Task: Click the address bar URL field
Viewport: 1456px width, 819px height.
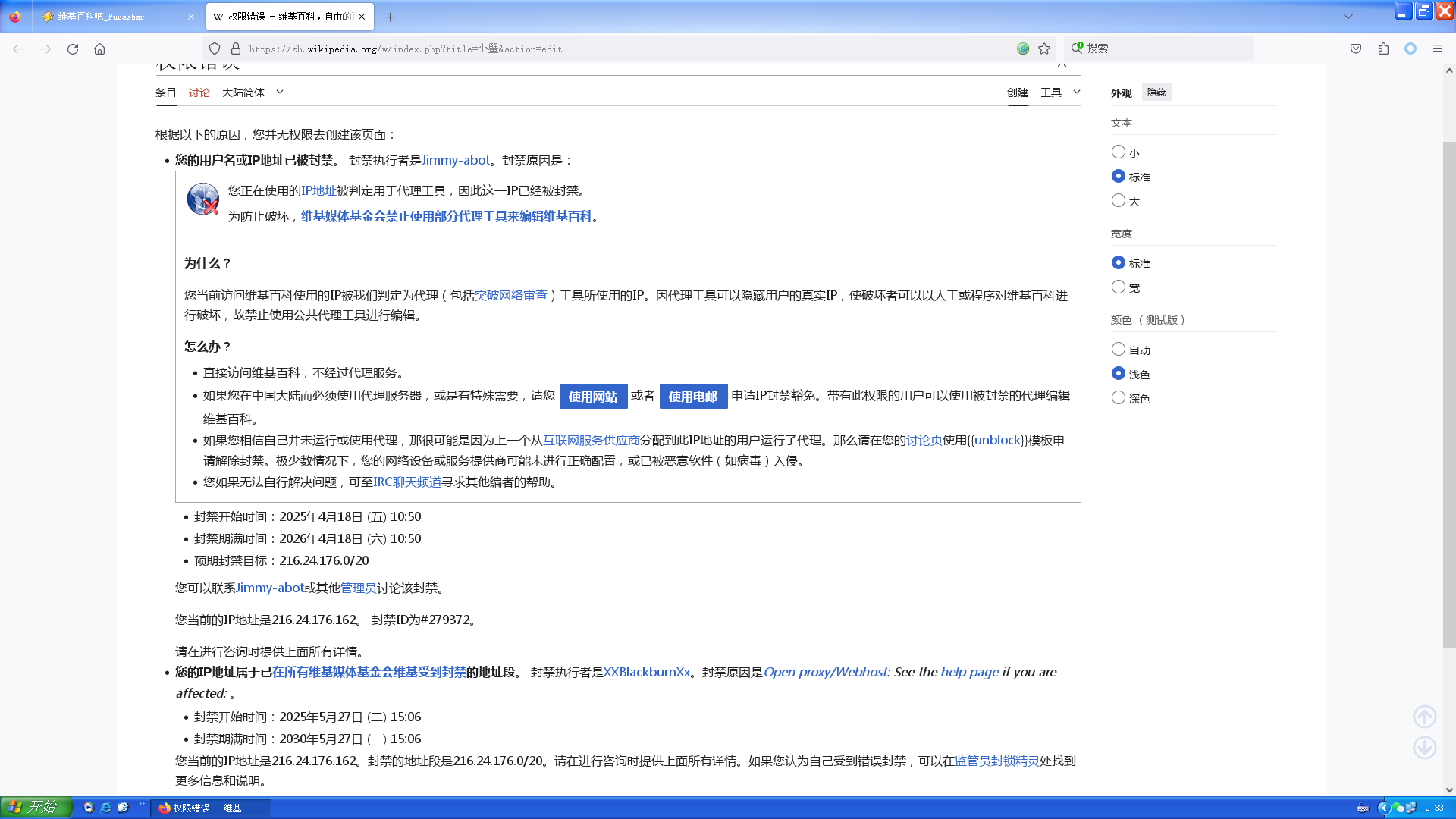Action: 629,49
